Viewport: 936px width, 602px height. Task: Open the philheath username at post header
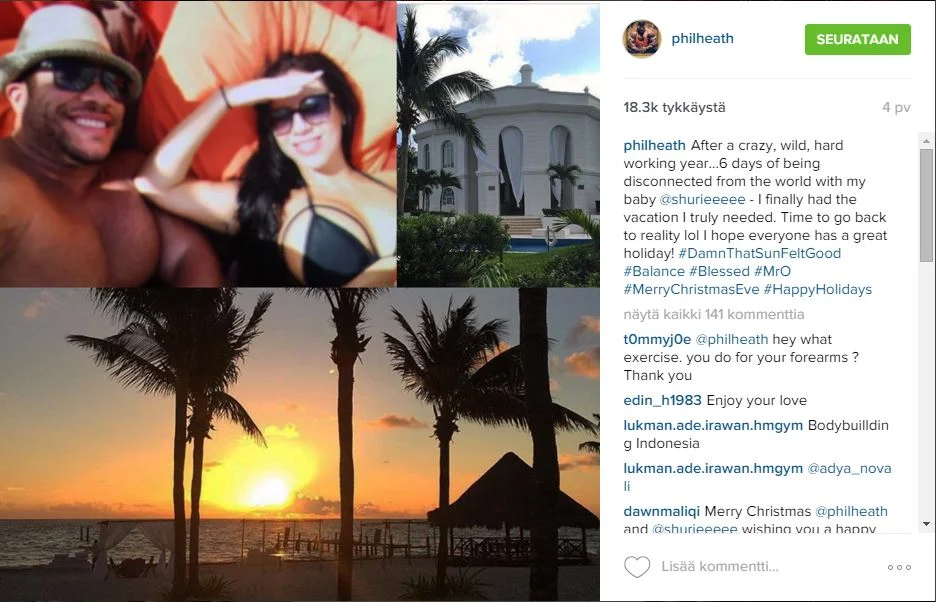[702, 38]
